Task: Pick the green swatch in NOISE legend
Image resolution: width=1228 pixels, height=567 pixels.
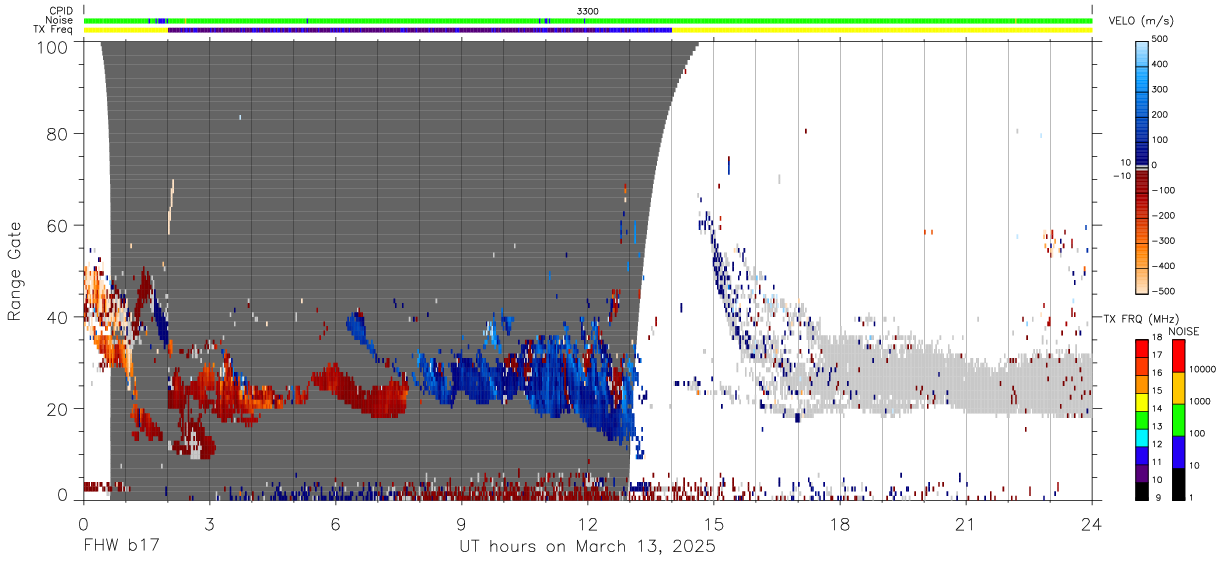Action: pyautogui.click(x=1178, y=418)
